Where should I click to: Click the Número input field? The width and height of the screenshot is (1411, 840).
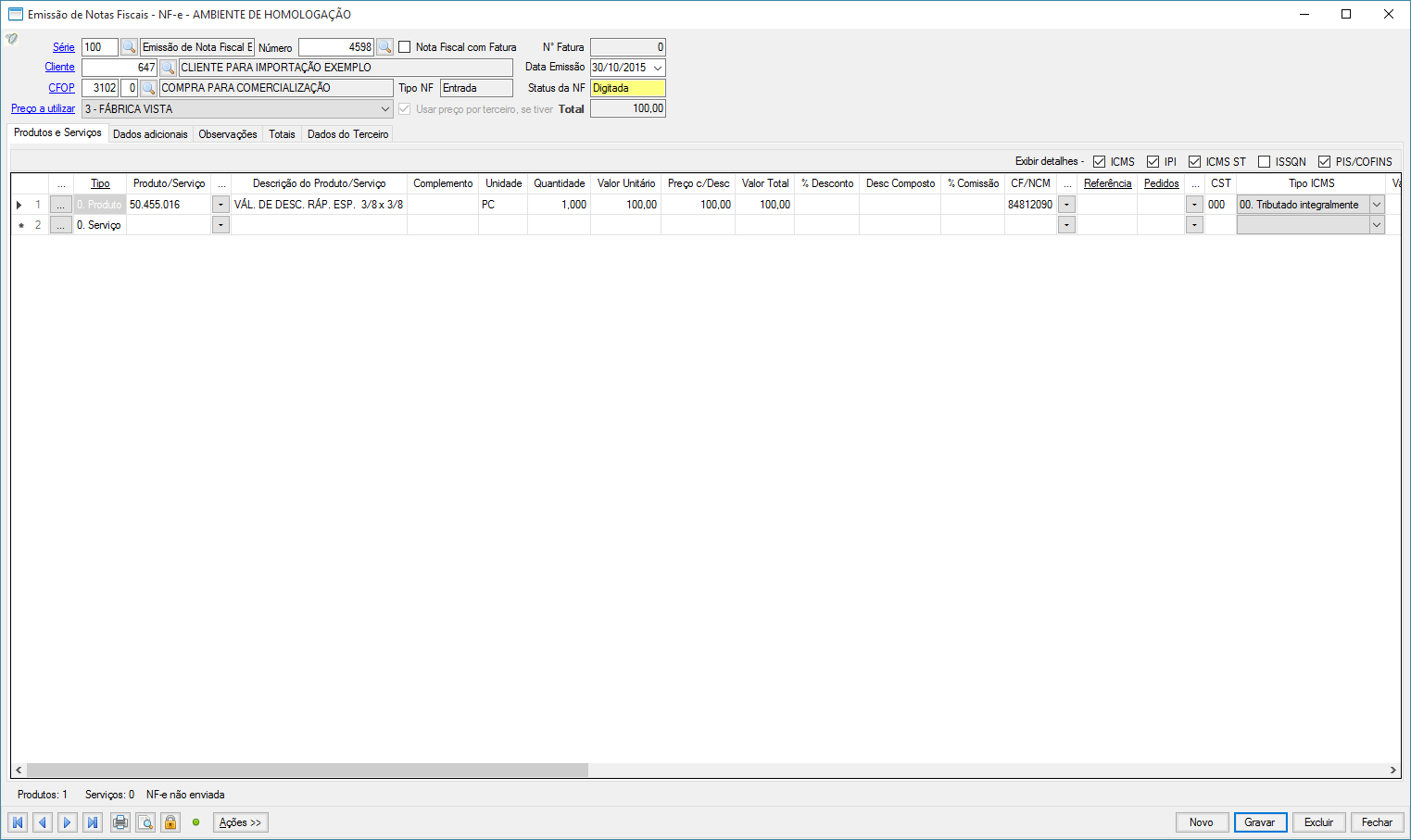336,47
